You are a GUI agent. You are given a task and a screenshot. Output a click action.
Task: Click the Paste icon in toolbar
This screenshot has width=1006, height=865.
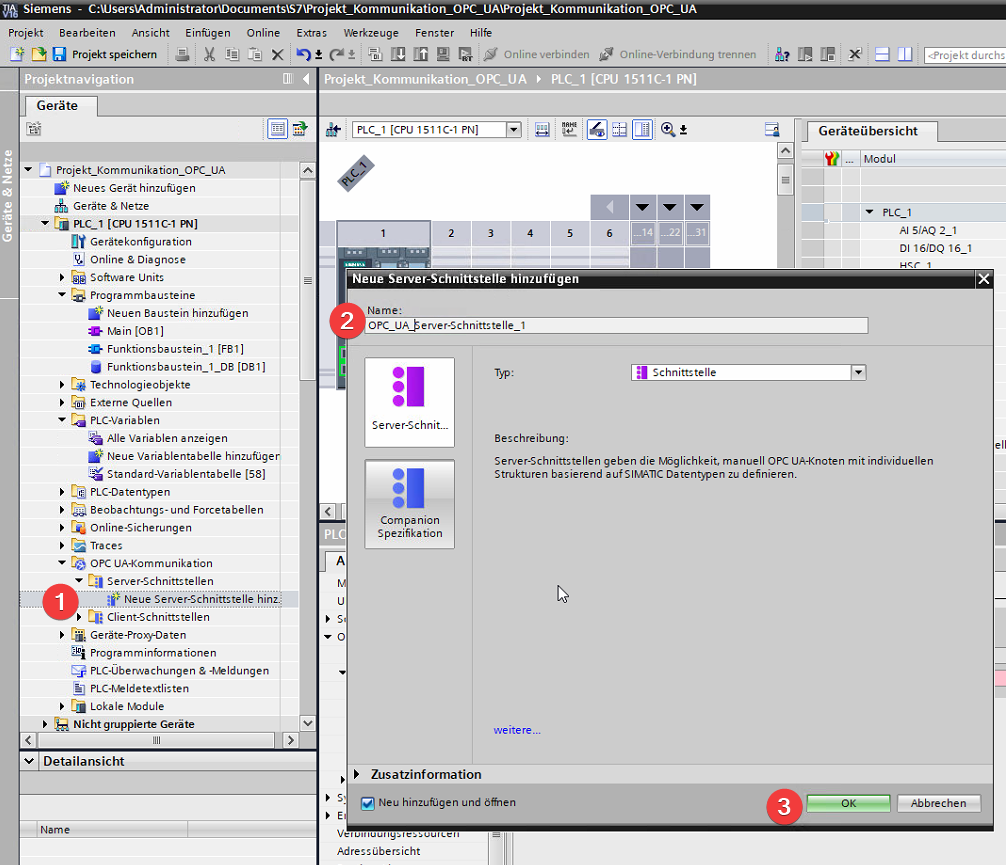coord(255,55)
